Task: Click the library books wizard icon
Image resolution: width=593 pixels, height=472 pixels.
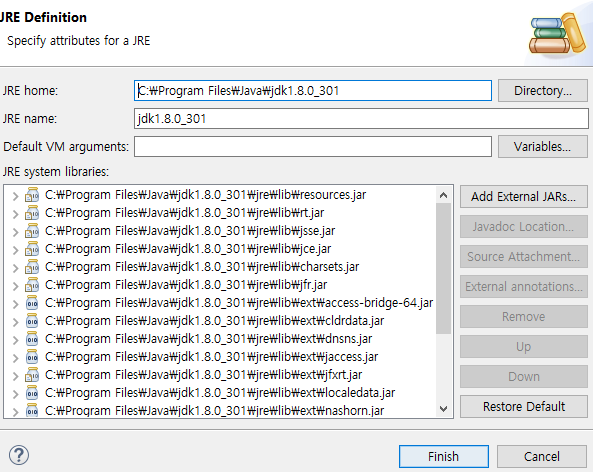Action: pyautogui.click(x=557, y=33)
